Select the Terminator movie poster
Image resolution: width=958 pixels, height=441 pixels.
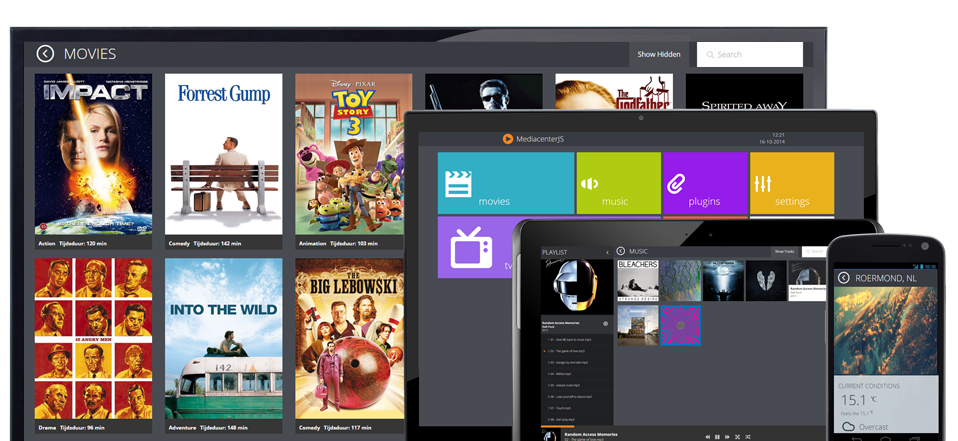point(484,92)
